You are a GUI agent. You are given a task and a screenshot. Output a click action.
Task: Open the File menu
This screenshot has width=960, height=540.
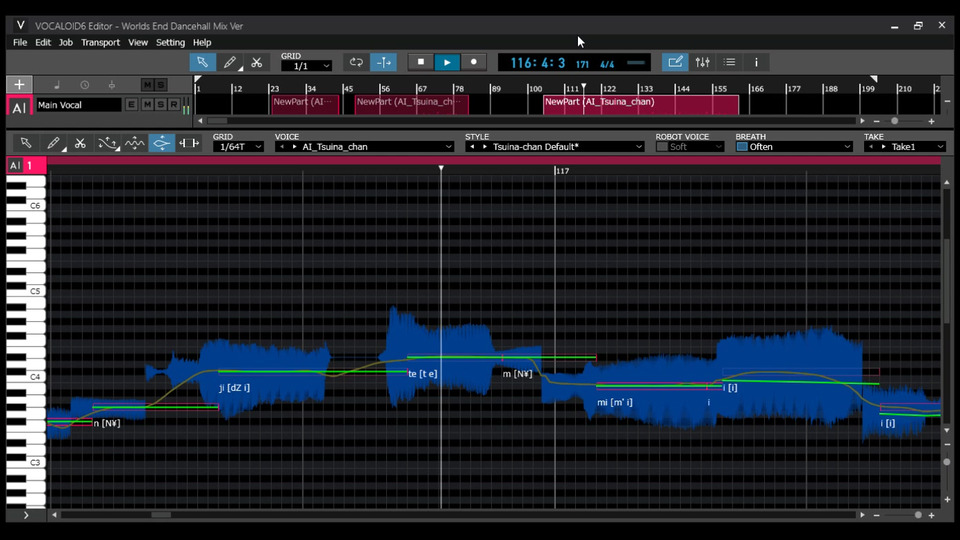pyautogui.click(x=20, y=42)
